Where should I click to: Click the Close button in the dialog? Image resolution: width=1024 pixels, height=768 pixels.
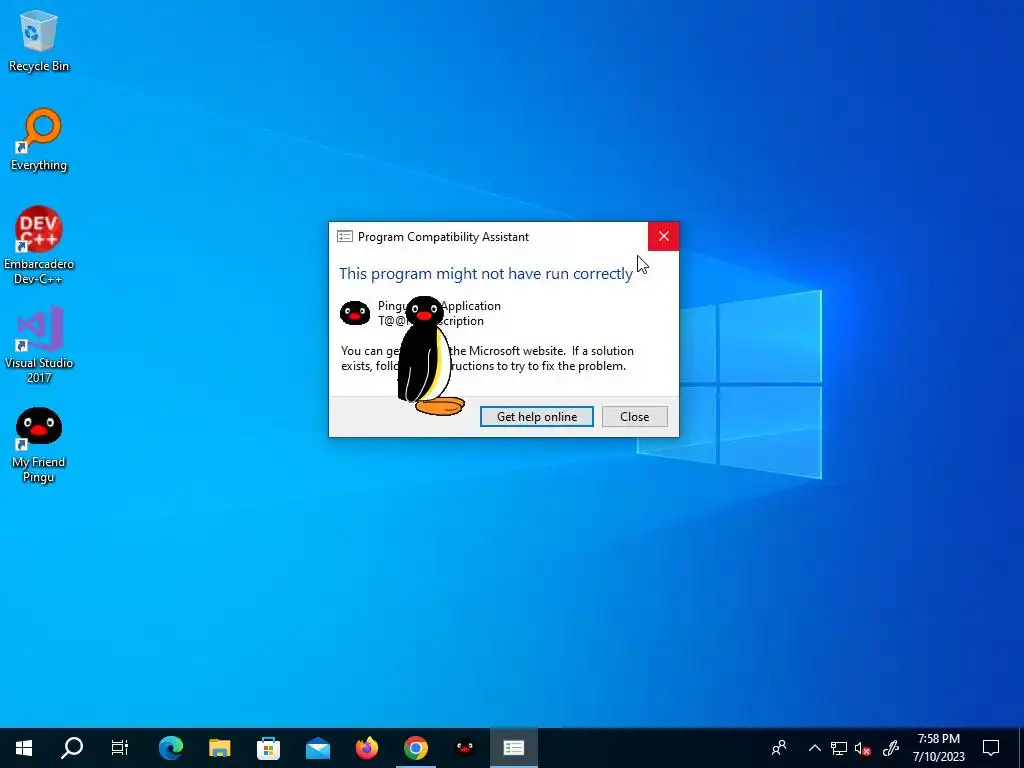[x=634, y=417]
